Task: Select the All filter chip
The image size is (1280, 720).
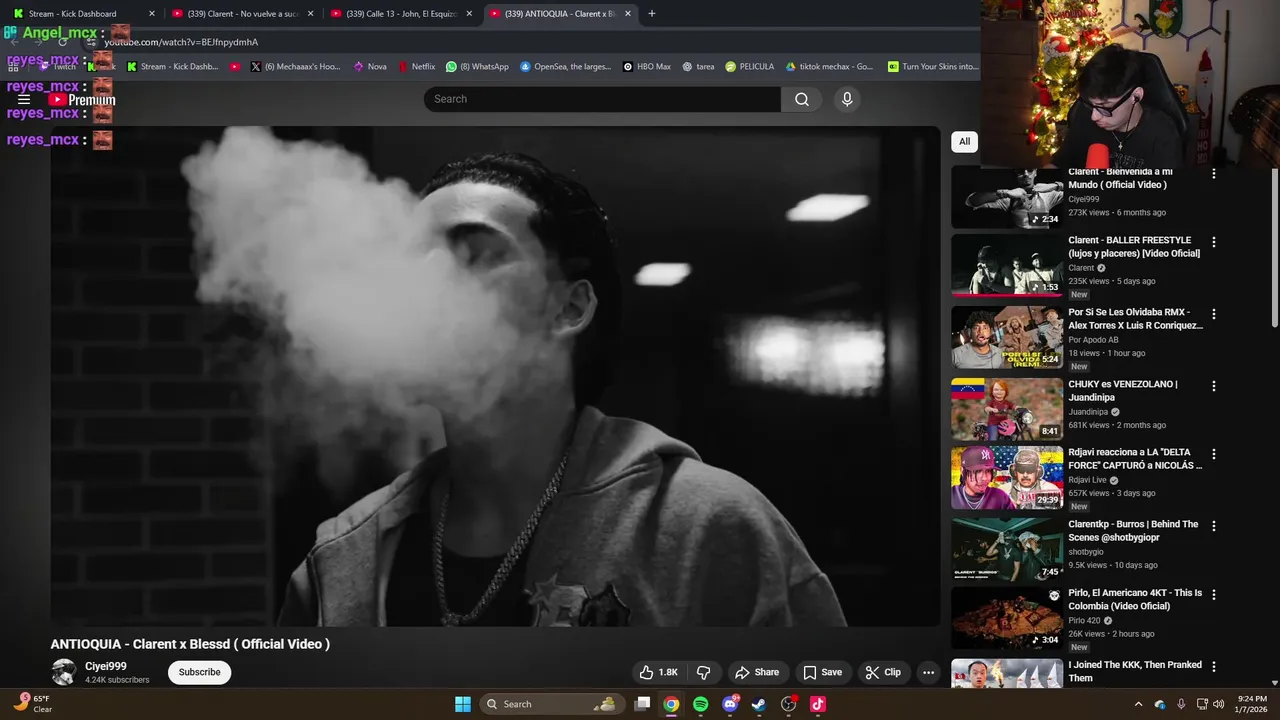Action: point(964,141)
